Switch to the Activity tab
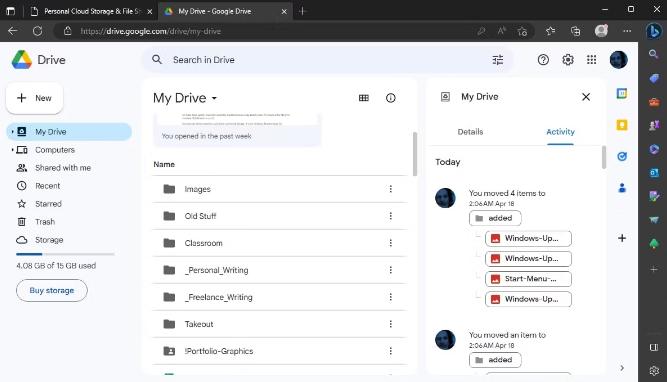 (x=560, y=132)
